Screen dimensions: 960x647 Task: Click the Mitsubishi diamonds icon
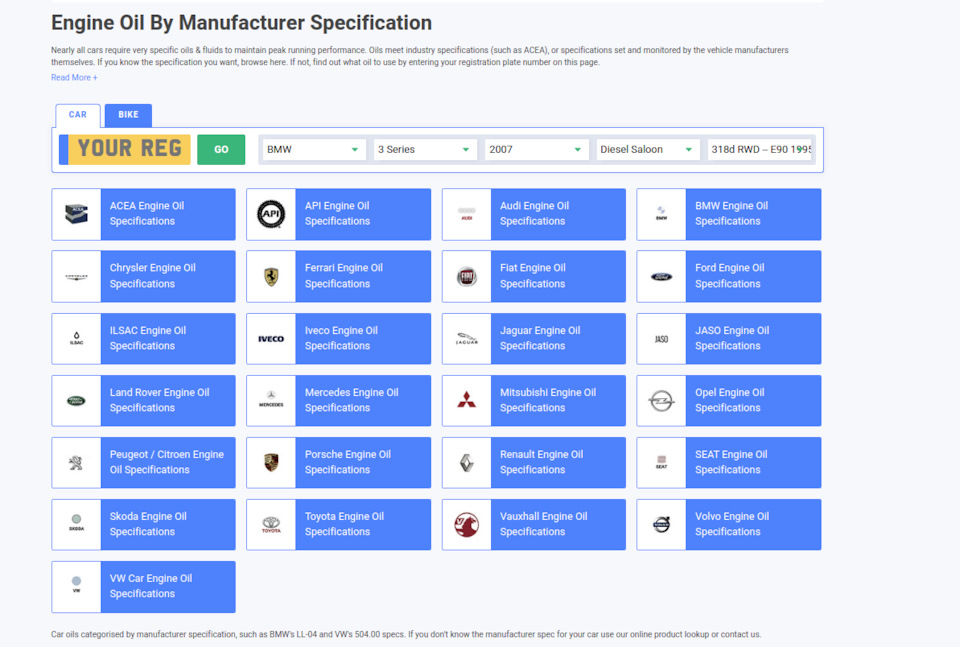467,400
